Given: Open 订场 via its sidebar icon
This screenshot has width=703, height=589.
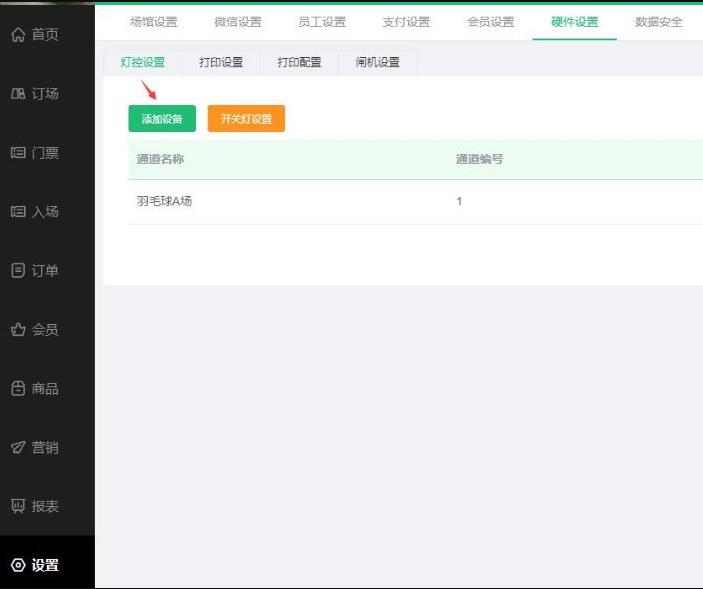Looking at the screenshot, I should click(x=18, y=94).
